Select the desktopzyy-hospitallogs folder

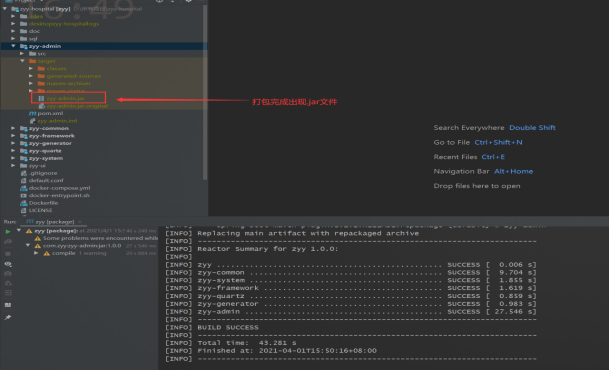click(64, 24)
